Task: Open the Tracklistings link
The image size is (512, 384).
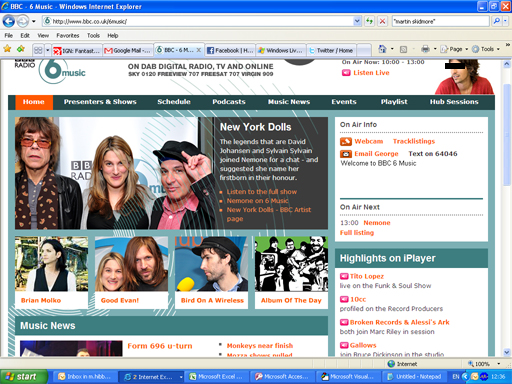Action: click(x=414, y=141)
